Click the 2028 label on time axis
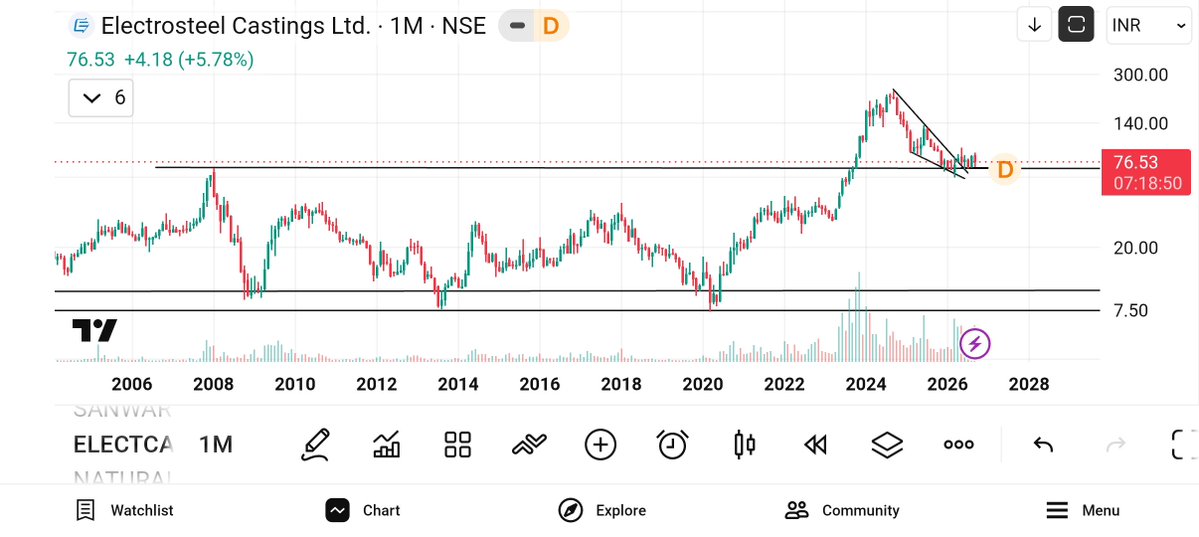The height and width of the screenshot is (537, 1199). tap(1028, 384)
